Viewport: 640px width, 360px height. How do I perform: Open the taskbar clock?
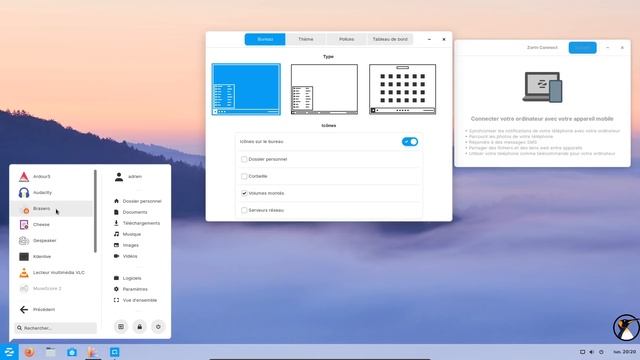click(624, 352)
